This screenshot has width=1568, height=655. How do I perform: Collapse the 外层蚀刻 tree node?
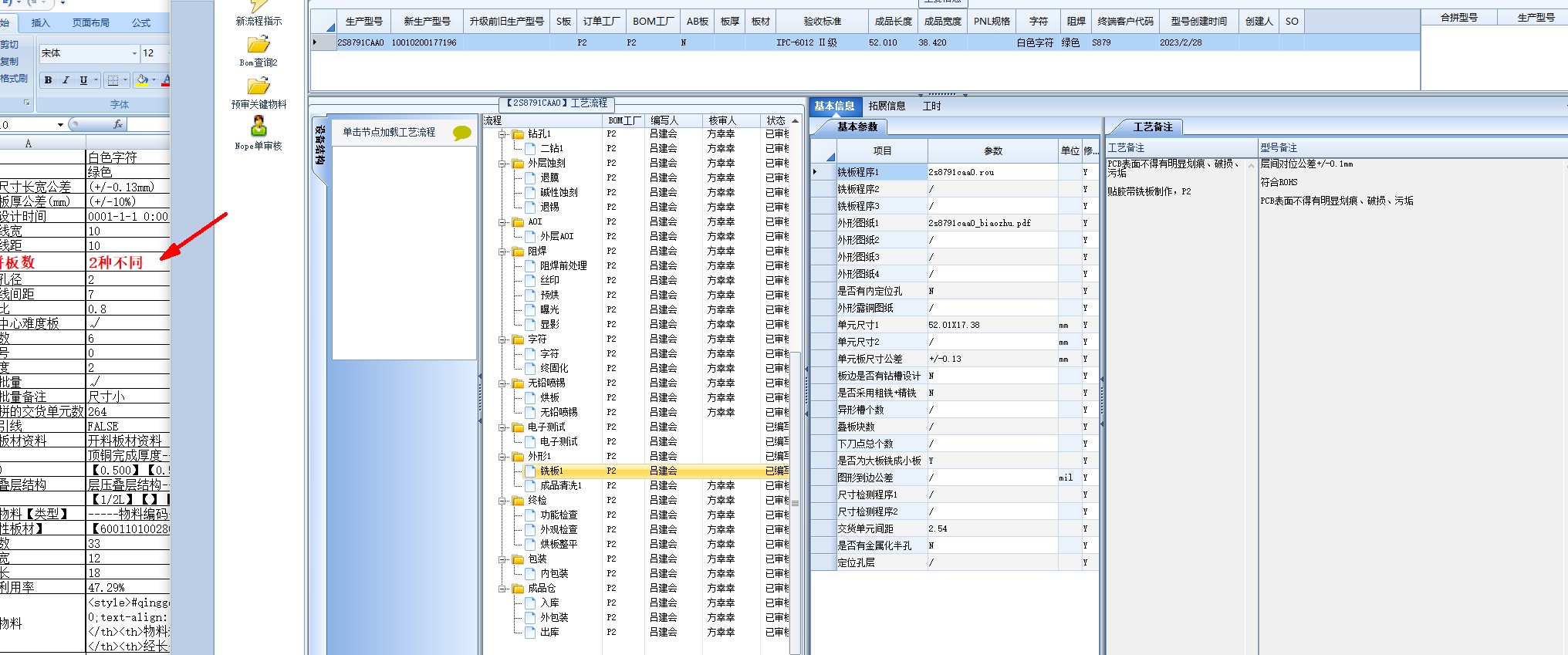503,164
